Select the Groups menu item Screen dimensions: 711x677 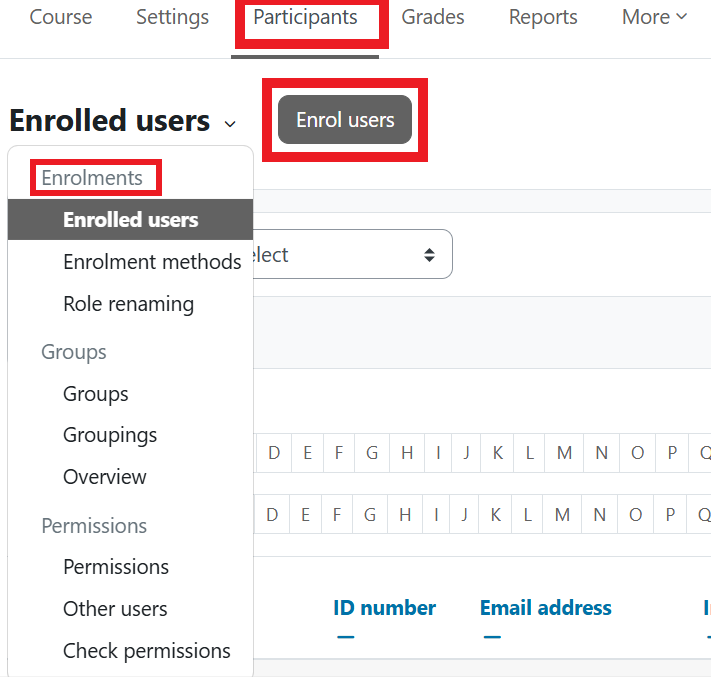[95, 394]
